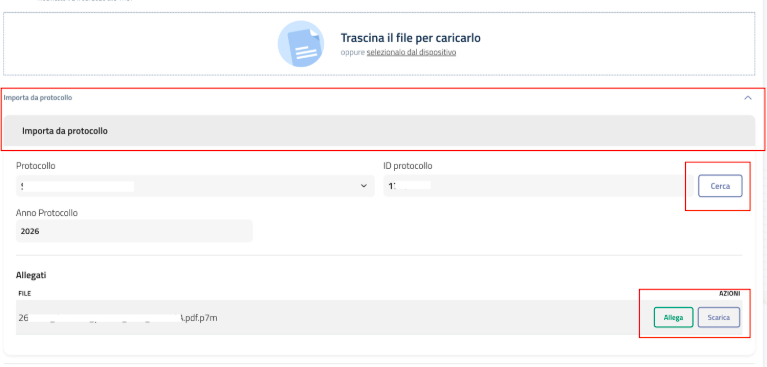
Task: Click the 'AZIONI' column header
Action: [x=729, y=294]
